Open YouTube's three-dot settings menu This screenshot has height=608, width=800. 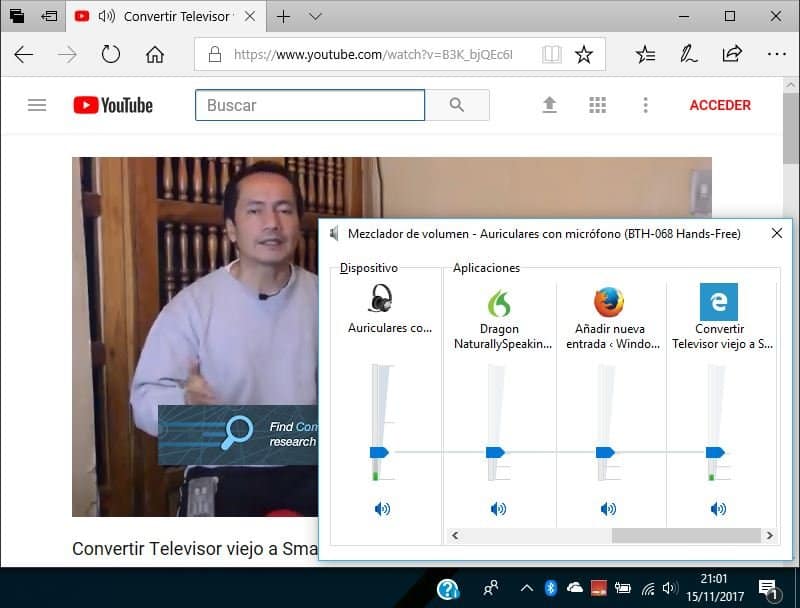pos(645,104)
